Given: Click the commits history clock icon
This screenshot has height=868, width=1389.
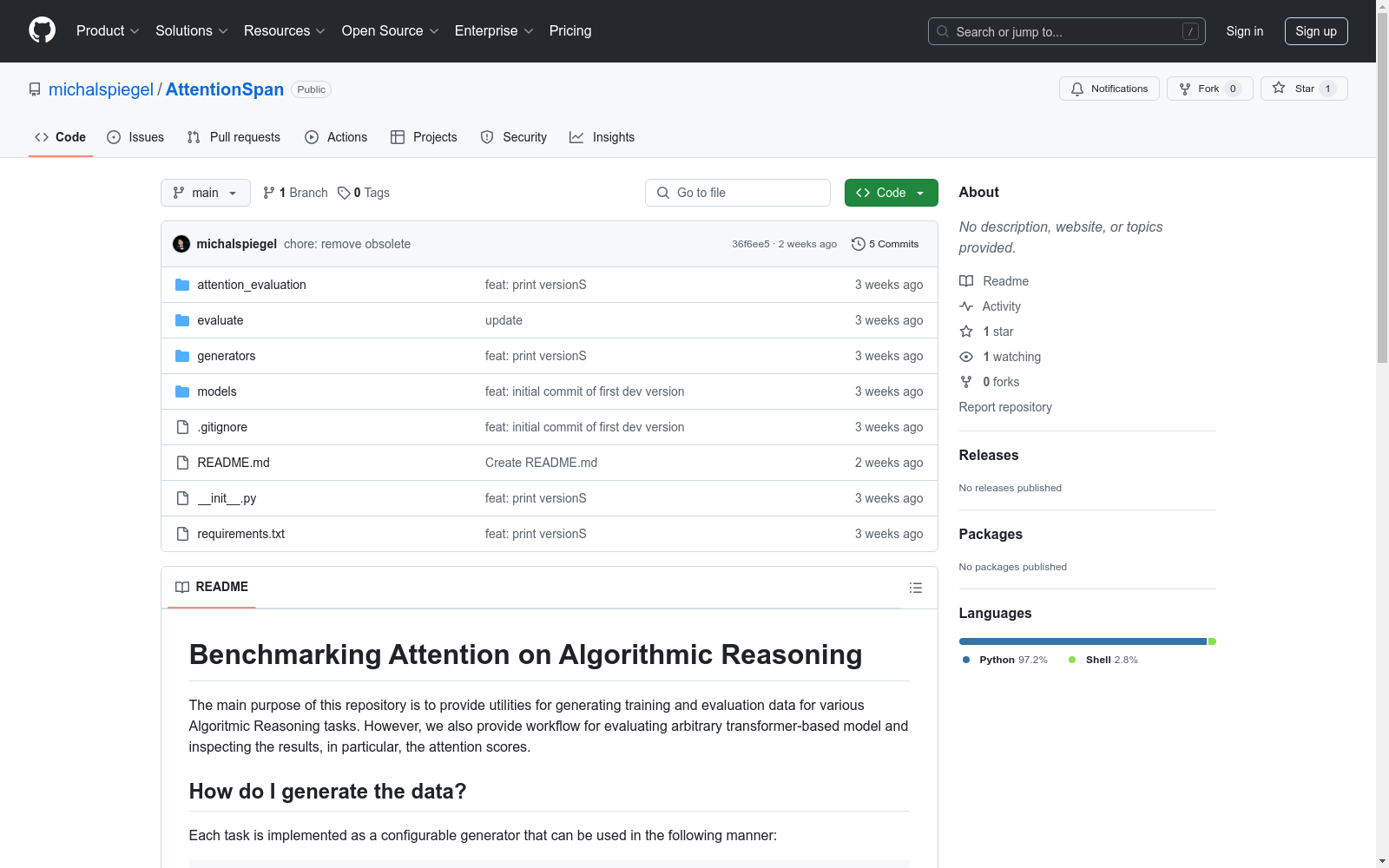Looking at the screenshot, I should [x=859, y=244].
